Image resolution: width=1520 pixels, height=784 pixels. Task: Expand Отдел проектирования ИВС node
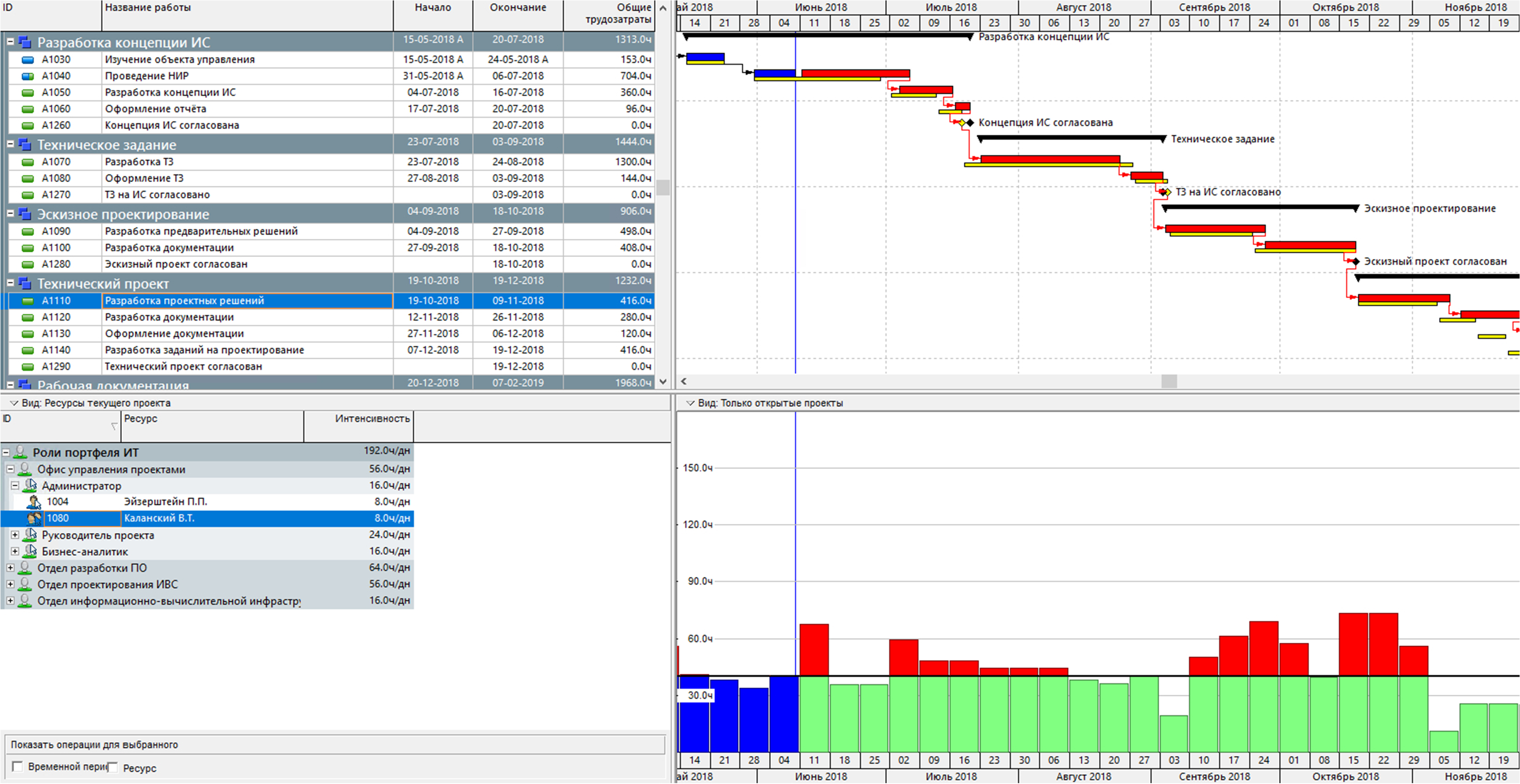pyautogui.click(x=10, y=584)
